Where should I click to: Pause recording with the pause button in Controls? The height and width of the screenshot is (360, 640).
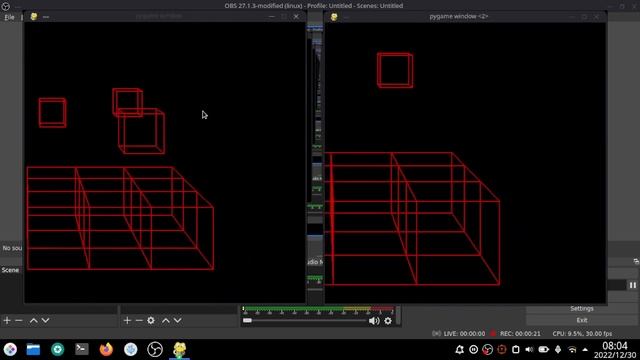coord(633,285)
